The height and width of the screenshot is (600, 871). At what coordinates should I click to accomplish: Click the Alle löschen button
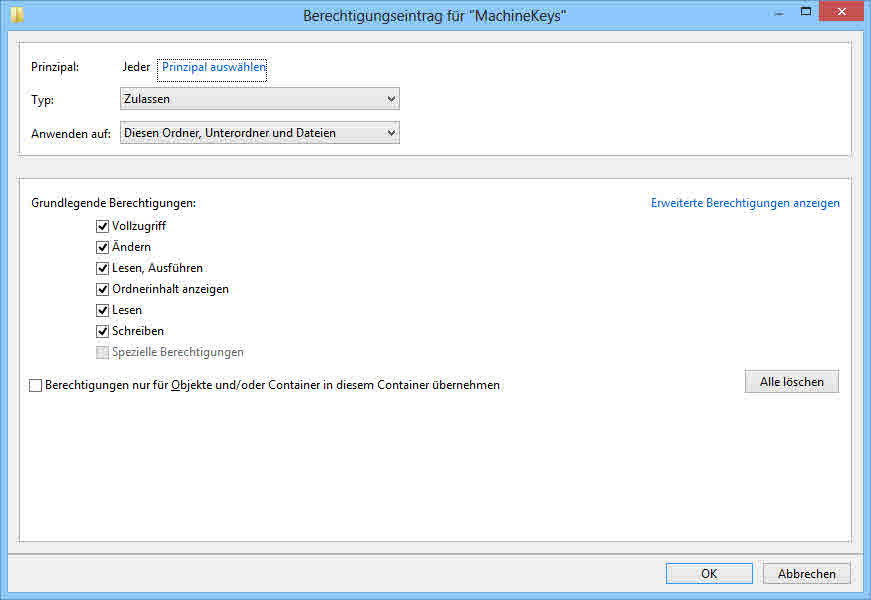[792, 382]
